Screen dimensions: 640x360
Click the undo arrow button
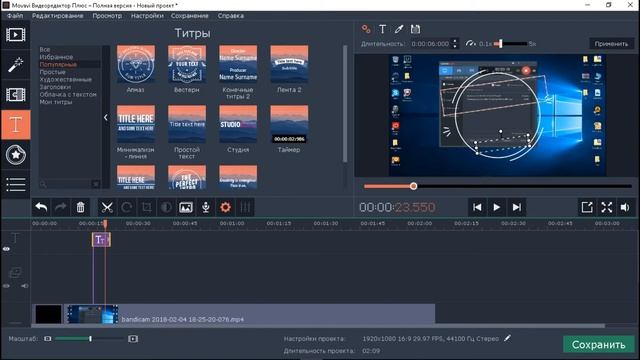(x=41, y=207)
